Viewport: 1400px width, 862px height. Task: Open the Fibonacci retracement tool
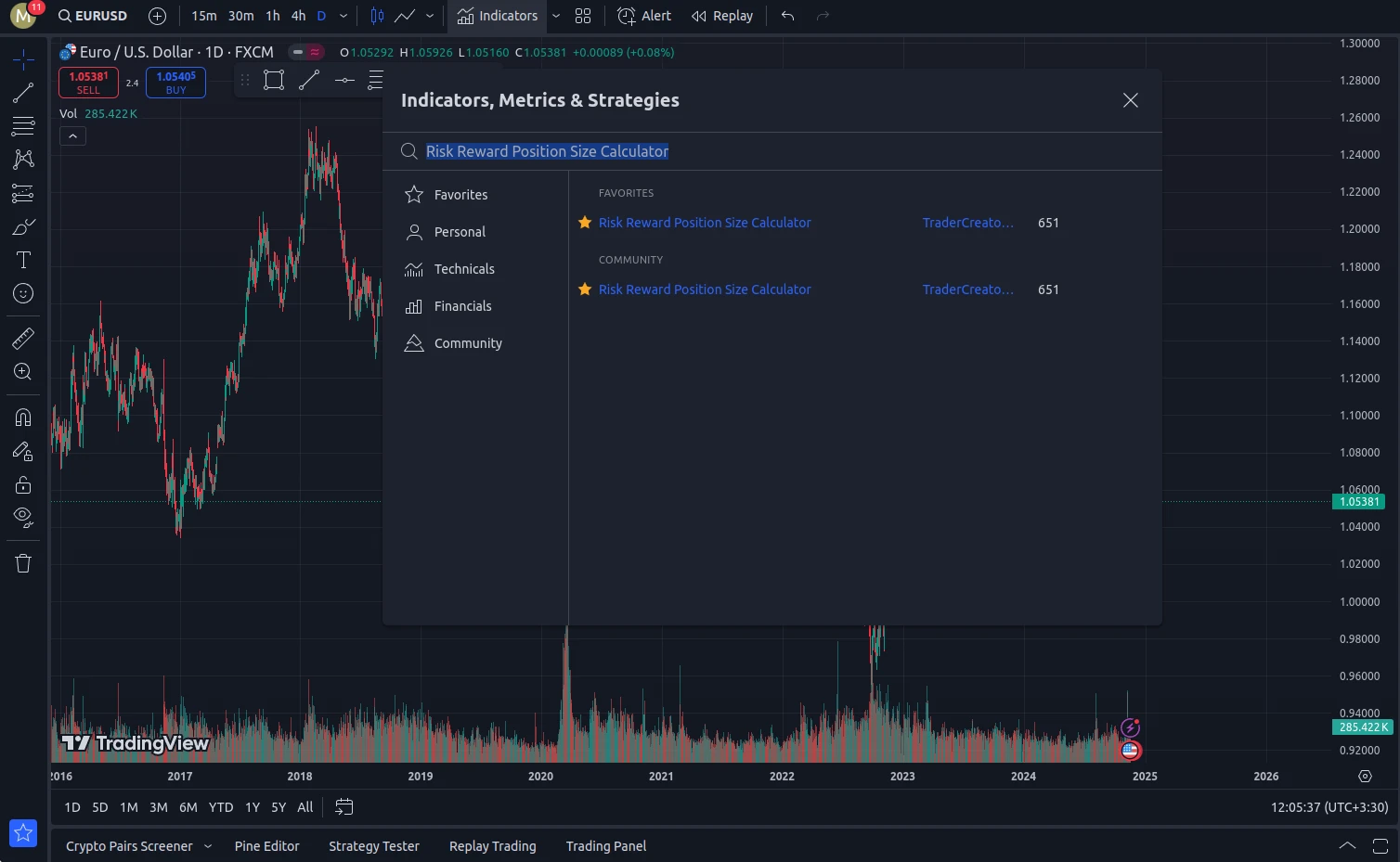tap(23, 126)
